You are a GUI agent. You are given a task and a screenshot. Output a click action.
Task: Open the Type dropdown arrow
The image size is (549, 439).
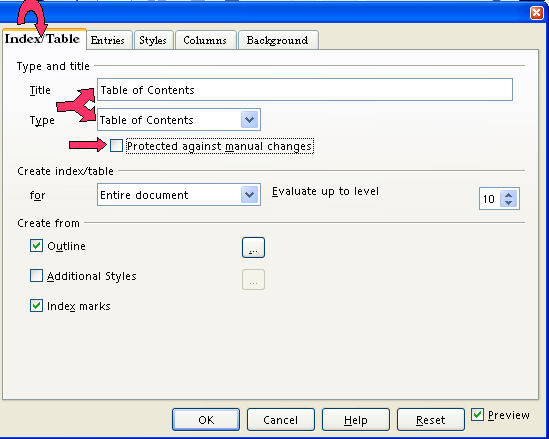[x=250, y=120]
